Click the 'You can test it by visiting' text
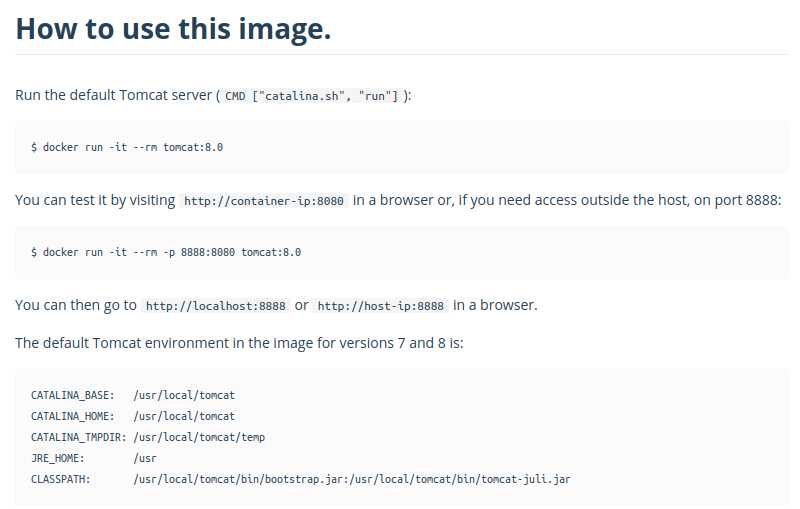The image size is (800, 509). pos(95,200)
